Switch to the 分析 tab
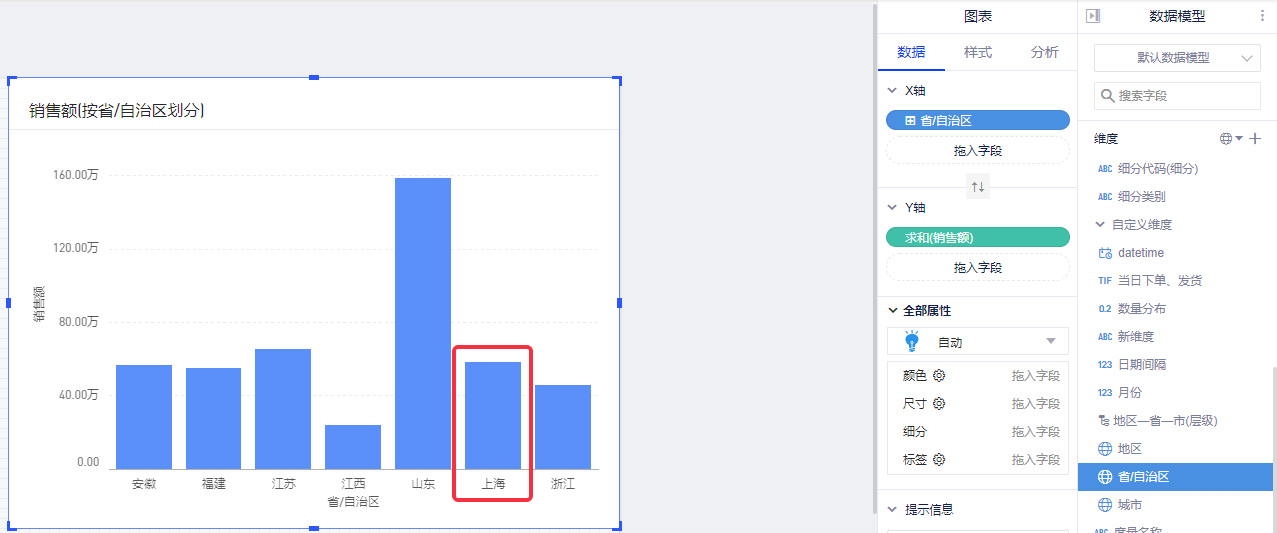Image resolution: width=1277 pixels, height=533 pixels. pyautogui.click(x=1044, y=52)
